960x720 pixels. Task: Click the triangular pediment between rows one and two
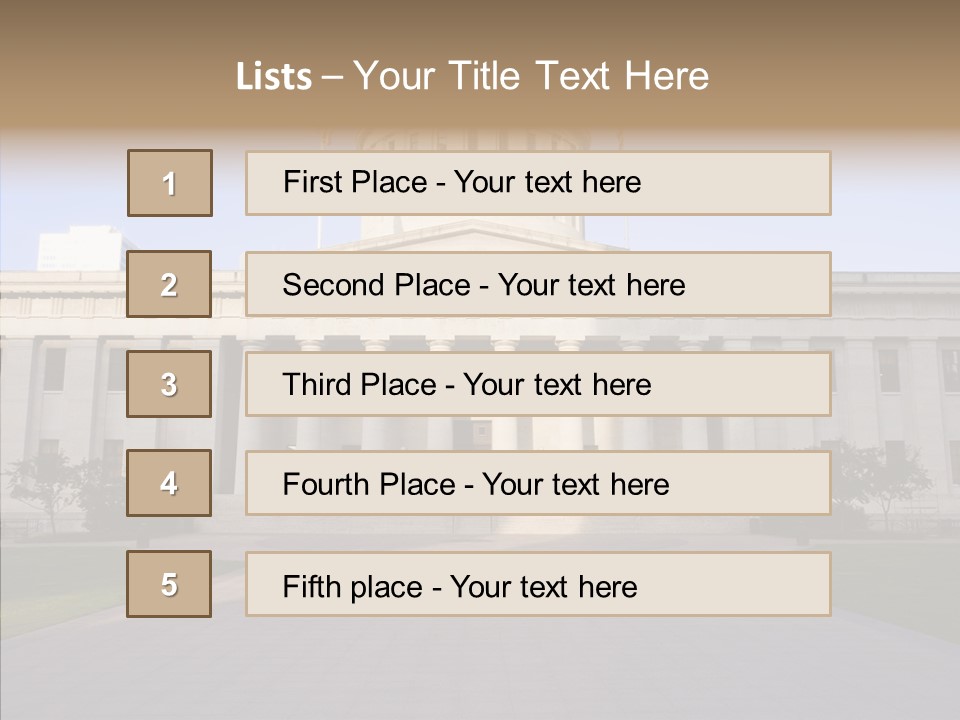tap(470, 237)
